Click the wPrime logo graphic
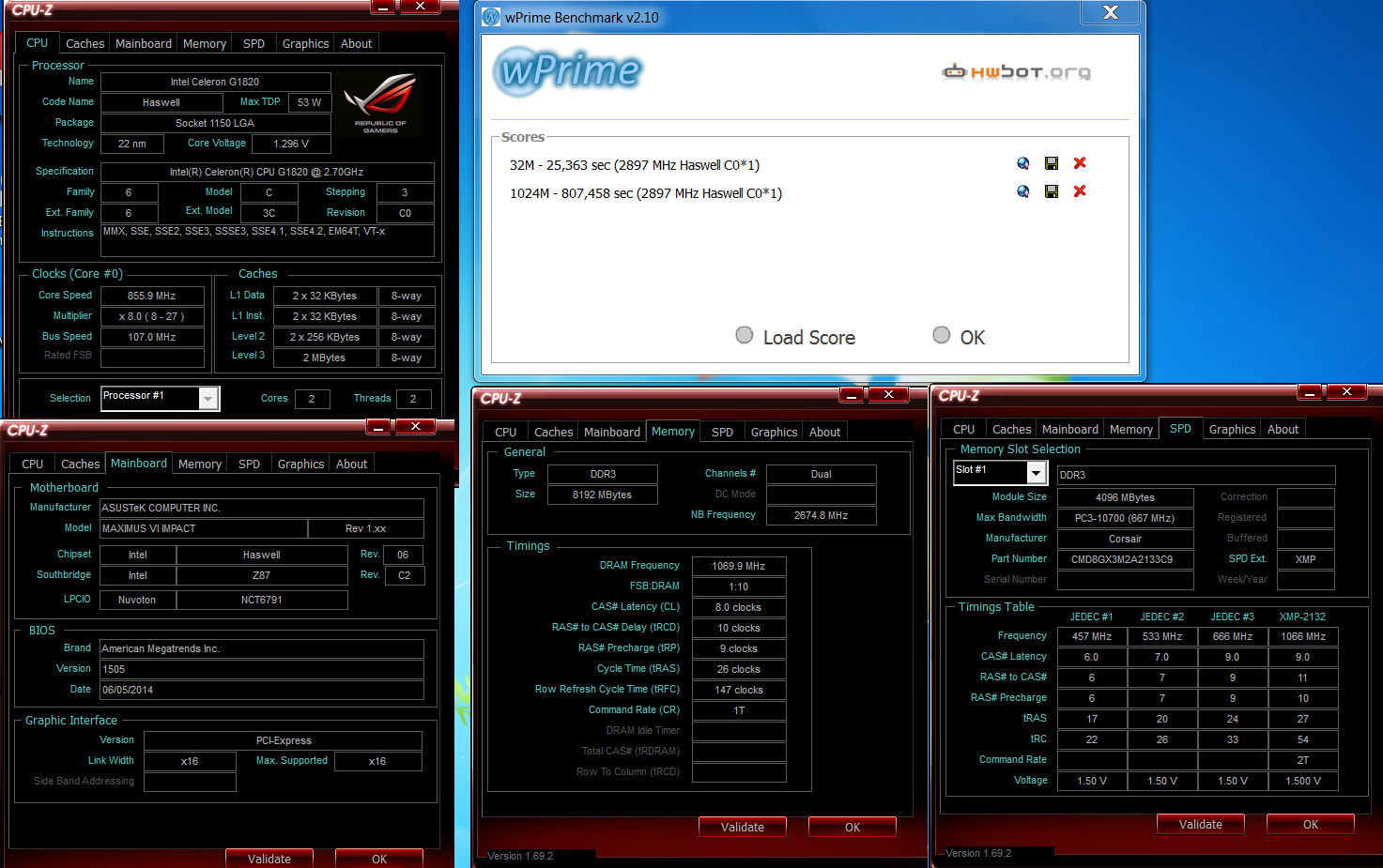The height and width of the screenshot is (868, 1383). [x=568, y=70]
